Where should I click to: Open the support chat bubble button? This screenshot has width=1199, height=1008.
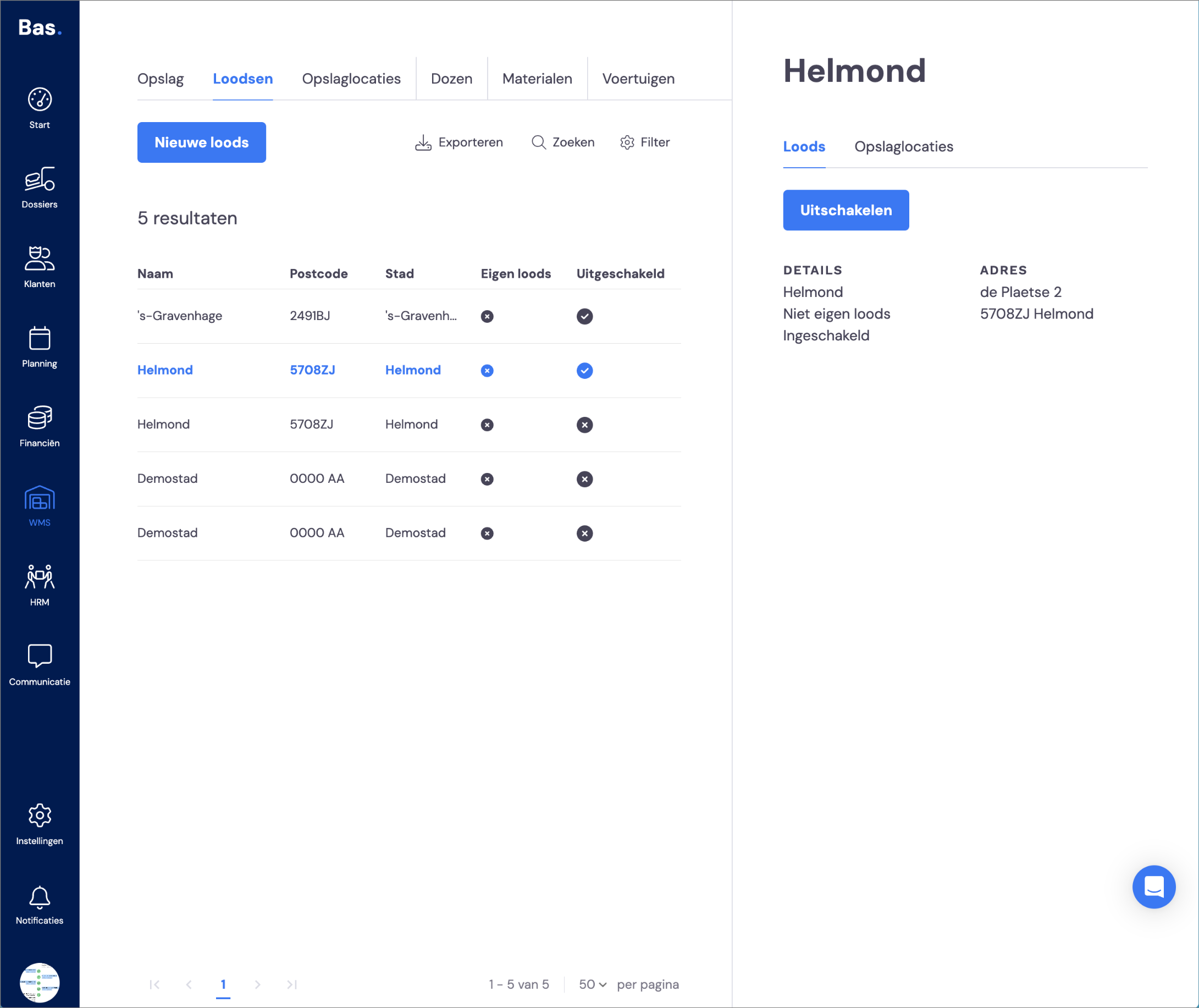(1153, 886)
